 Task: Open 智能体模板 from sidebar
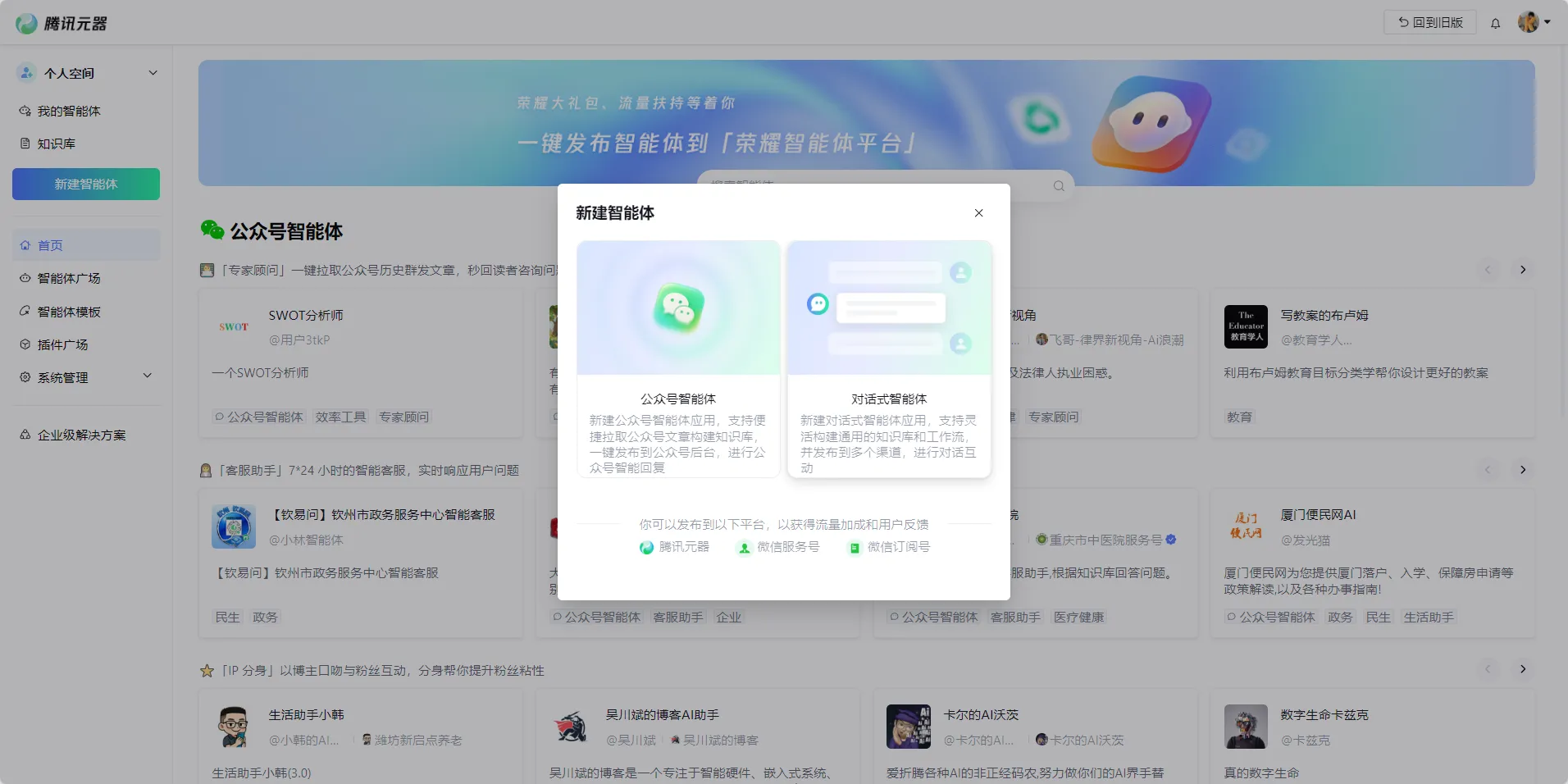tap(69, 312)
